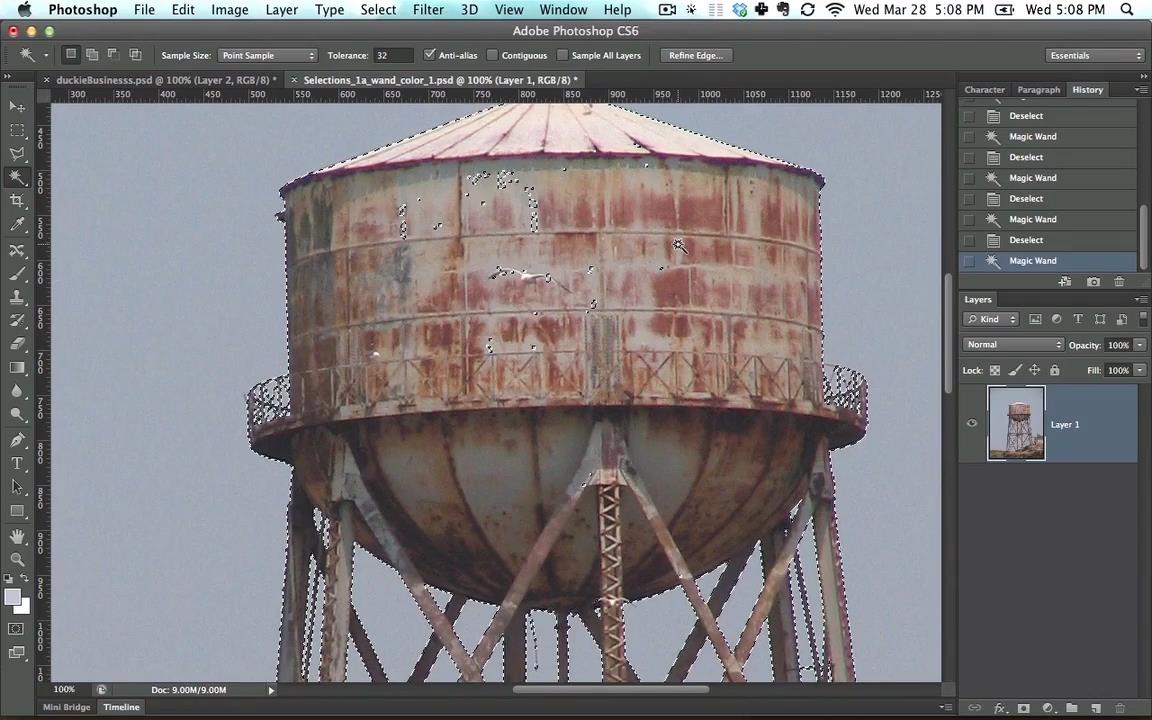Set the foreground color swatch
Image resolution: width=1152 pixels, height=720 pixels.
(x=12, y=597)
